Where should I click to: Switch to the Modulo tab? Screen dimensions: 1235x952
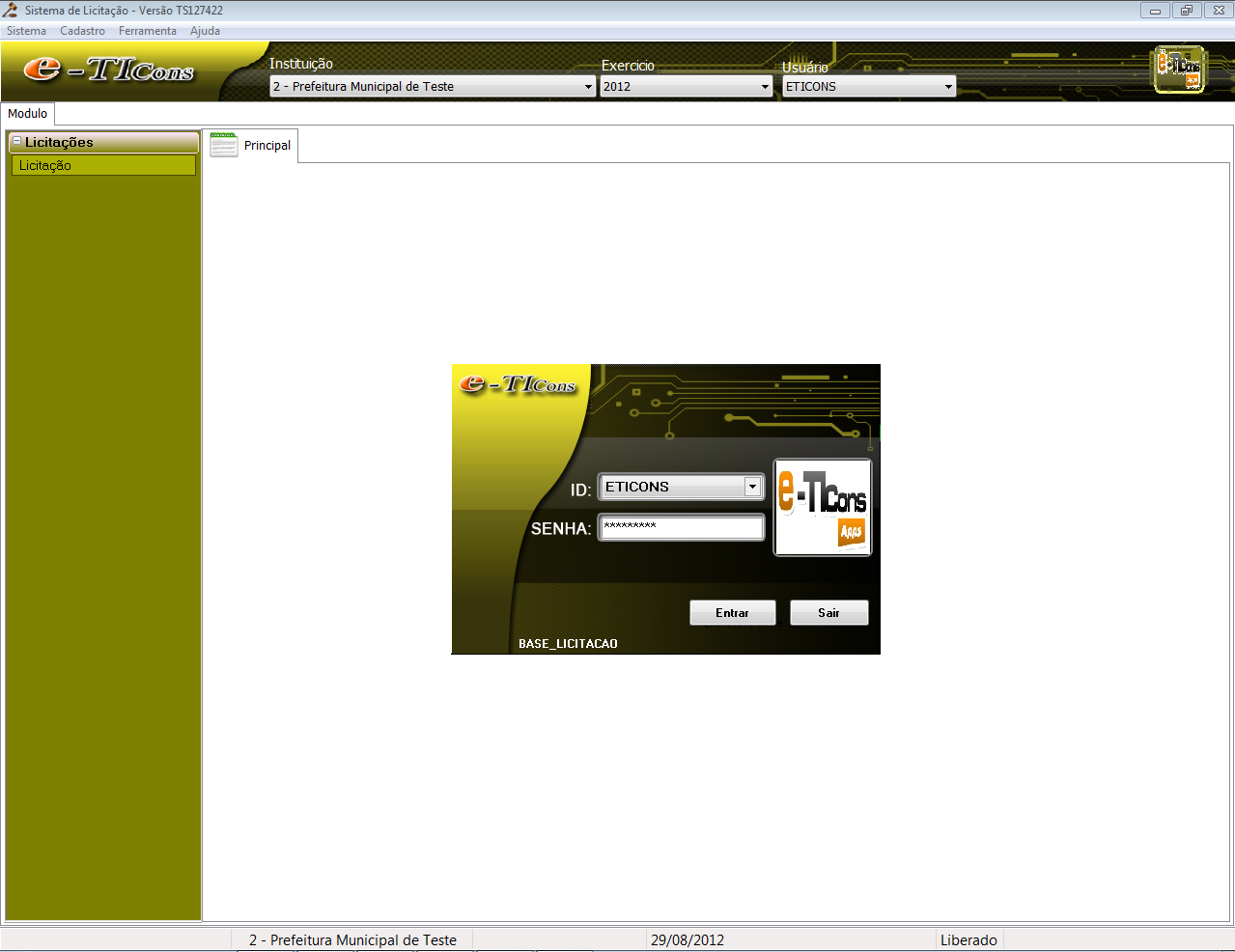click(x=27, y=114)
